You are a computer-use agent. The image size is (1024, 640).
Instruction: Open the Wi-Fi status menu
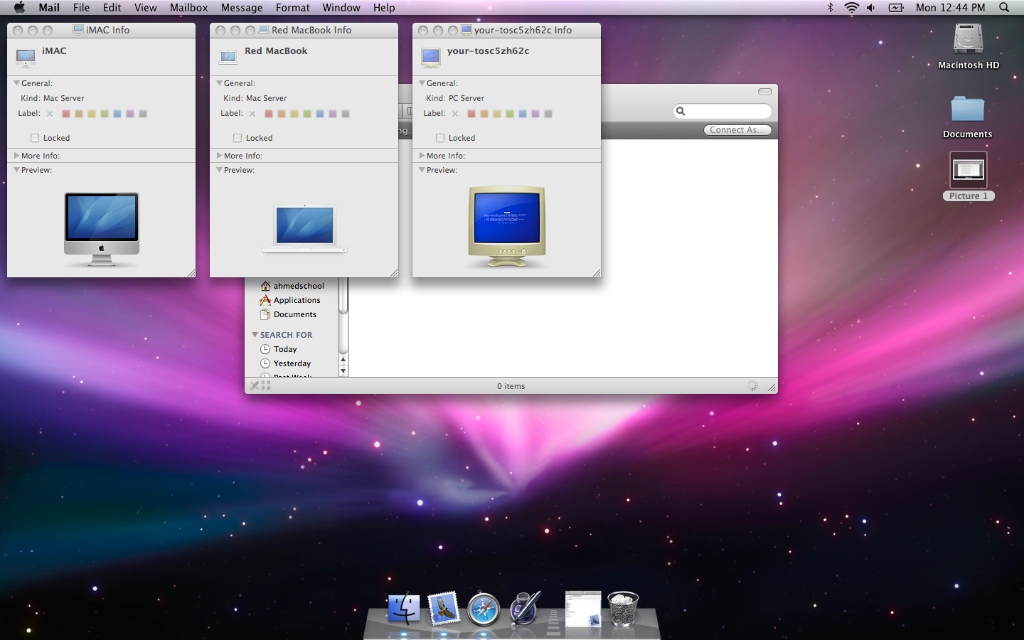tap(851, 7)
